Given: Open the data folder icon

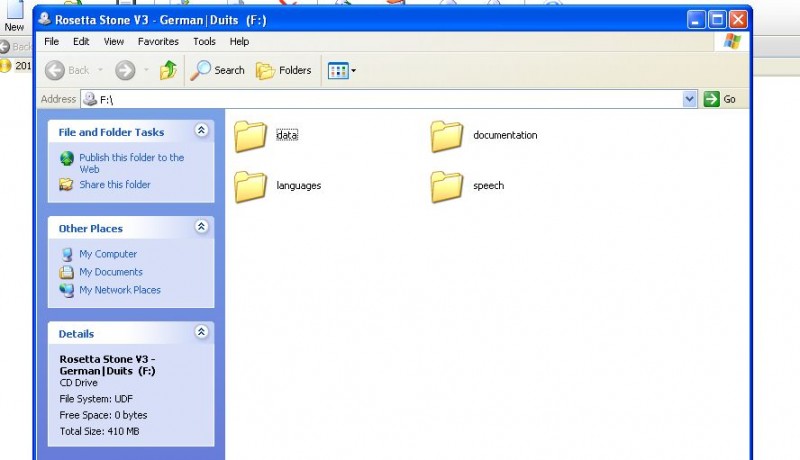Looking at the screenshot, I should point(251,136).
